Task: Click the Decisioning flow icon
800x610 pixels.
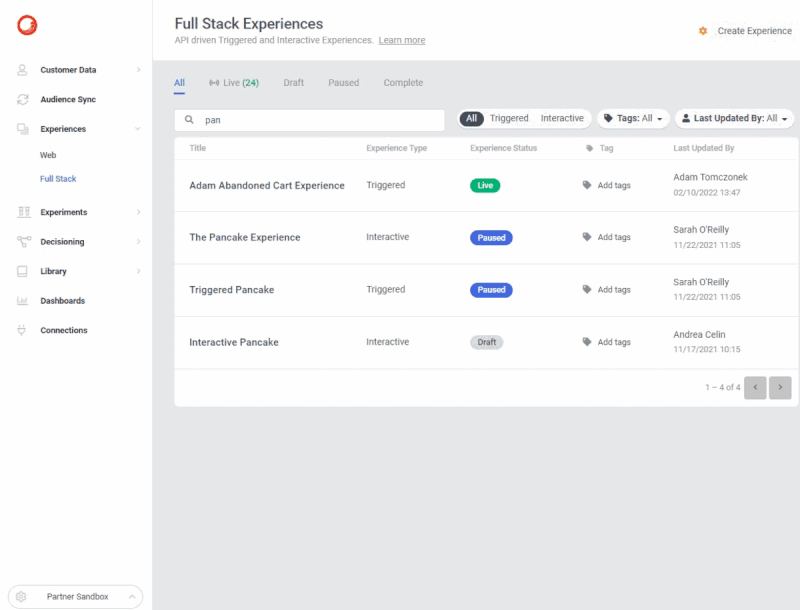Action: tap(22, 242)
